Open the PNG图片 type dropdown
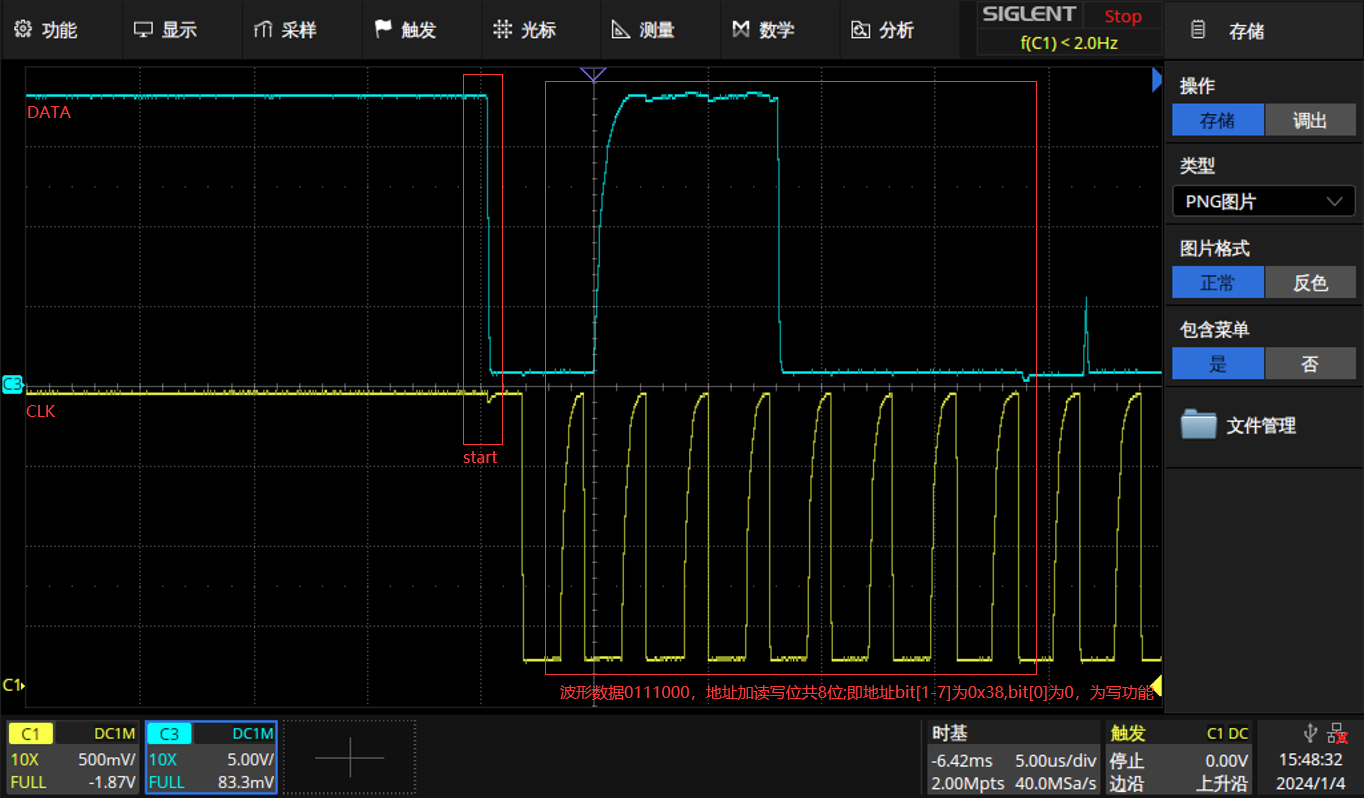 (1264, 201)
